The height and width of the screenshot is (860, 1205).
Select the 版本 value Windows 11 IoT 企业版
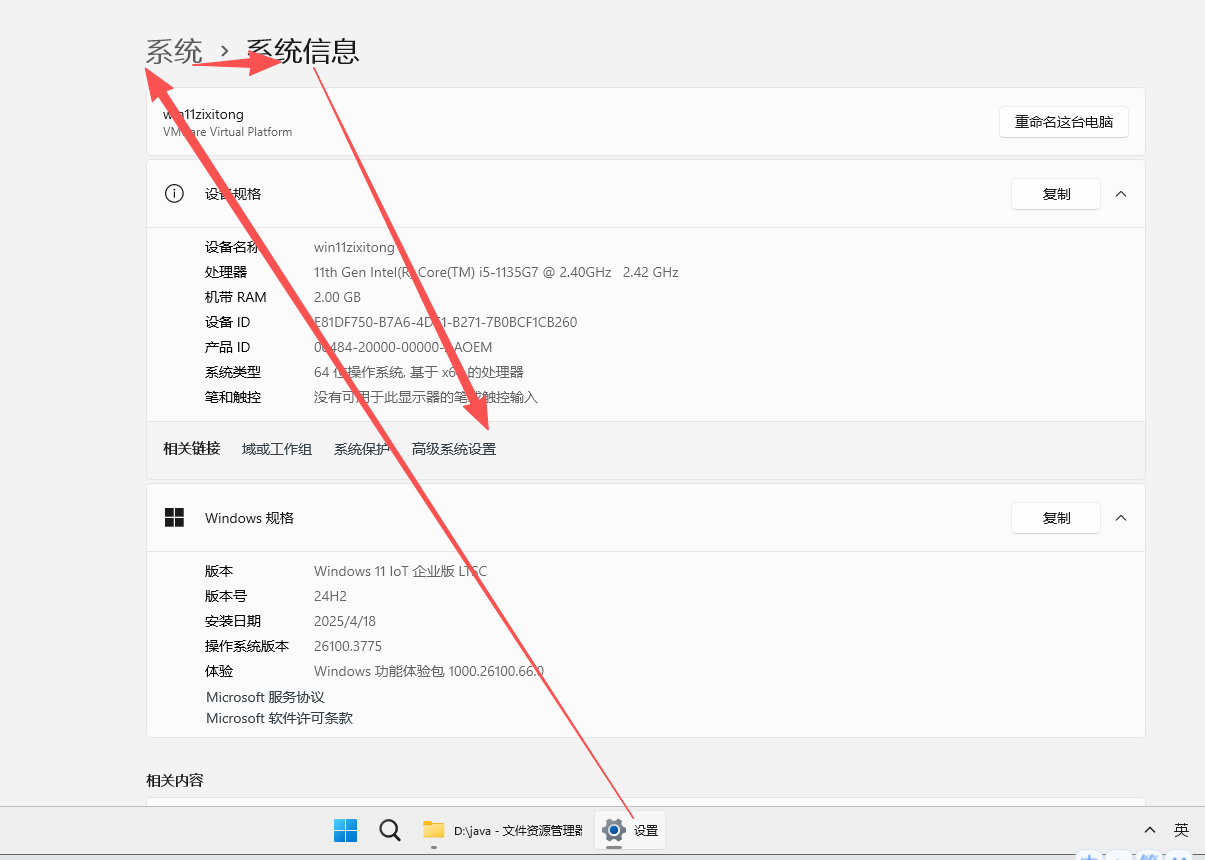click(401, 571)
